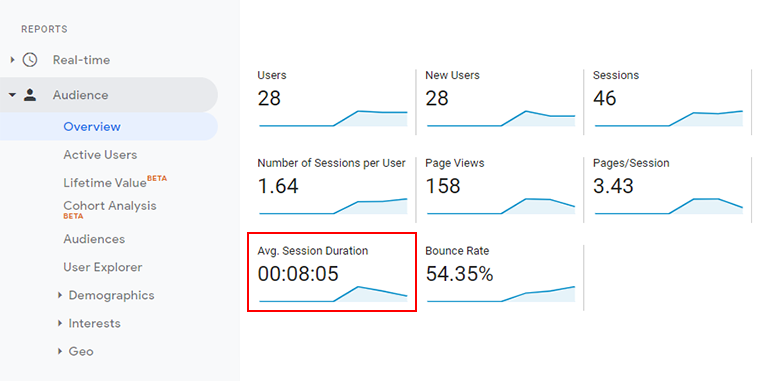
Task: Select Number of Sessions per User card
Action: tap(332, 190)
